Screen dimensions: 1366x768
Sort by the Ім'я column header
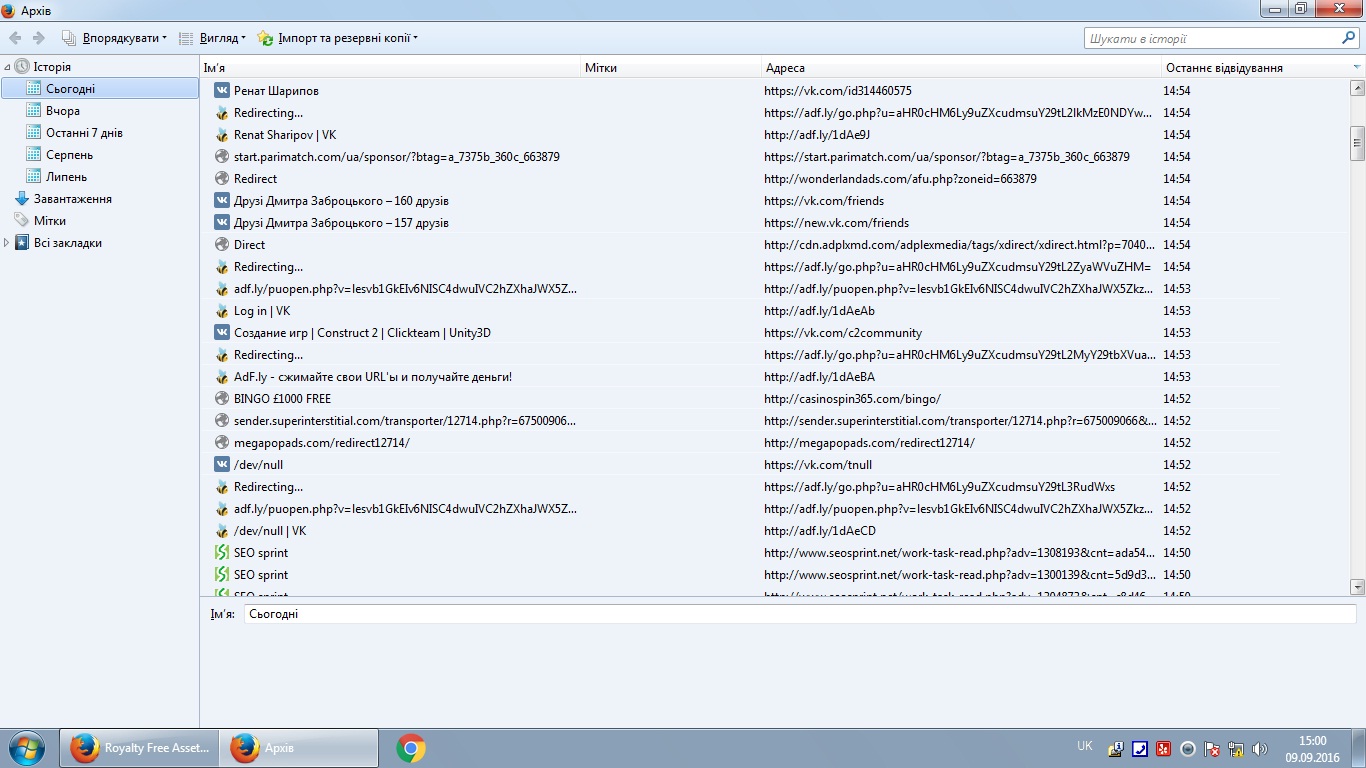(391, 68)
